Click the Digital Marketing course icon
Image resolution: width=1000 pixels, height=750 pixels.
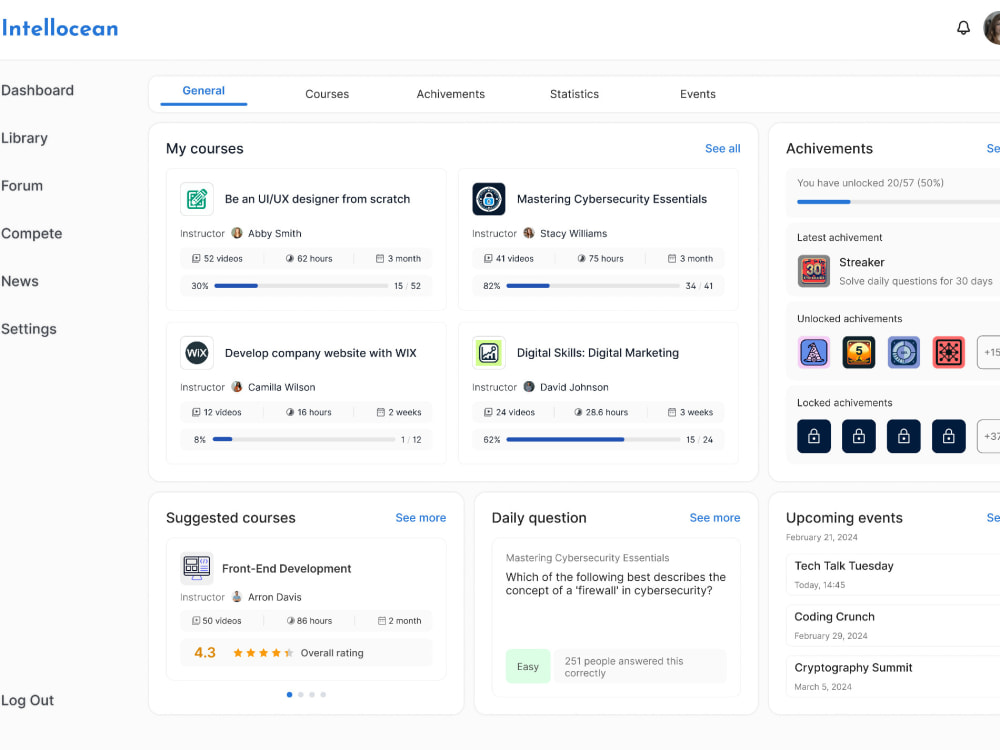tap(489, 353)
